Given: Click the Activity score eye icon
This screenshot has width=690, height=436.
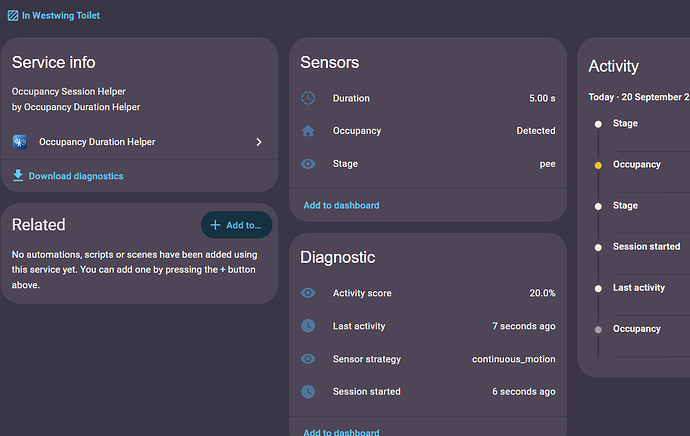Looking at the screenshot, I should point(308,293).
